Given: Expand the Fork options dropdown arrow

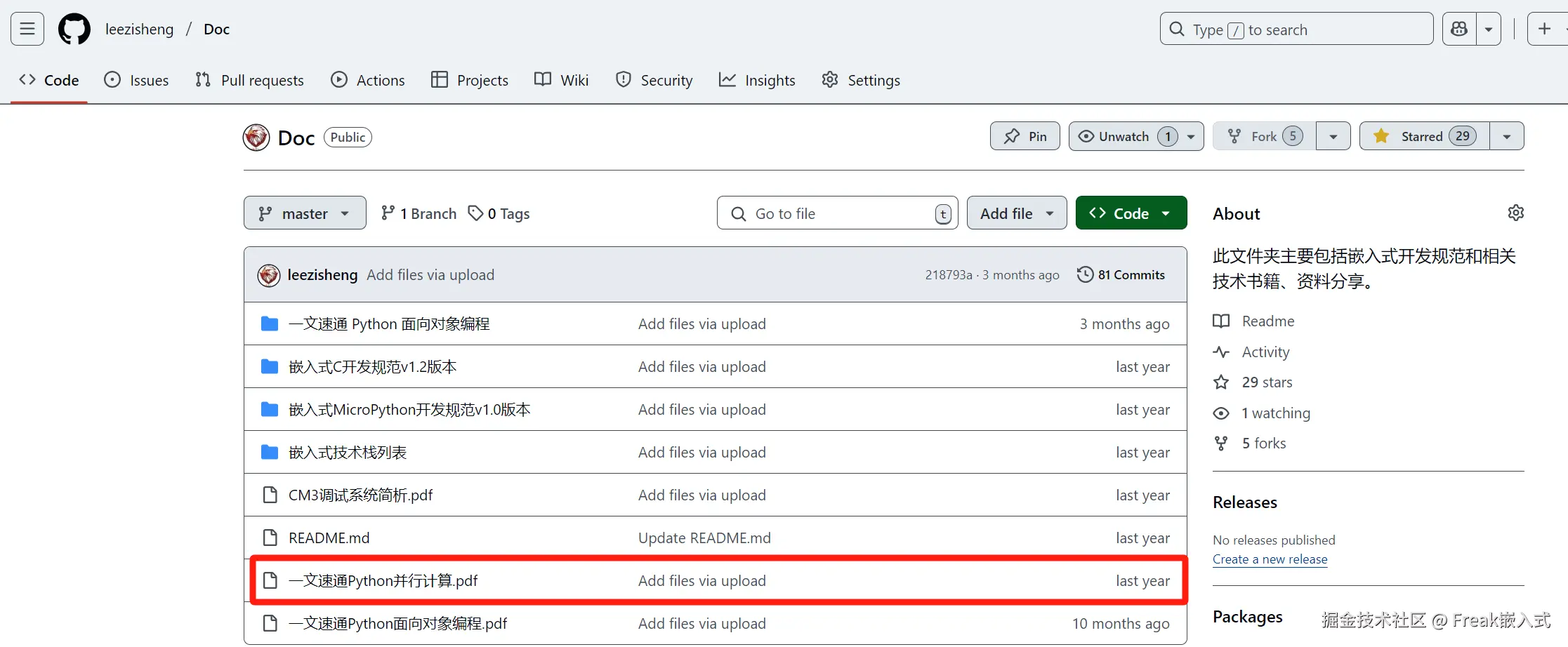Looking at the screenshot, I should pyautogui.click(x=1333, y=136).
